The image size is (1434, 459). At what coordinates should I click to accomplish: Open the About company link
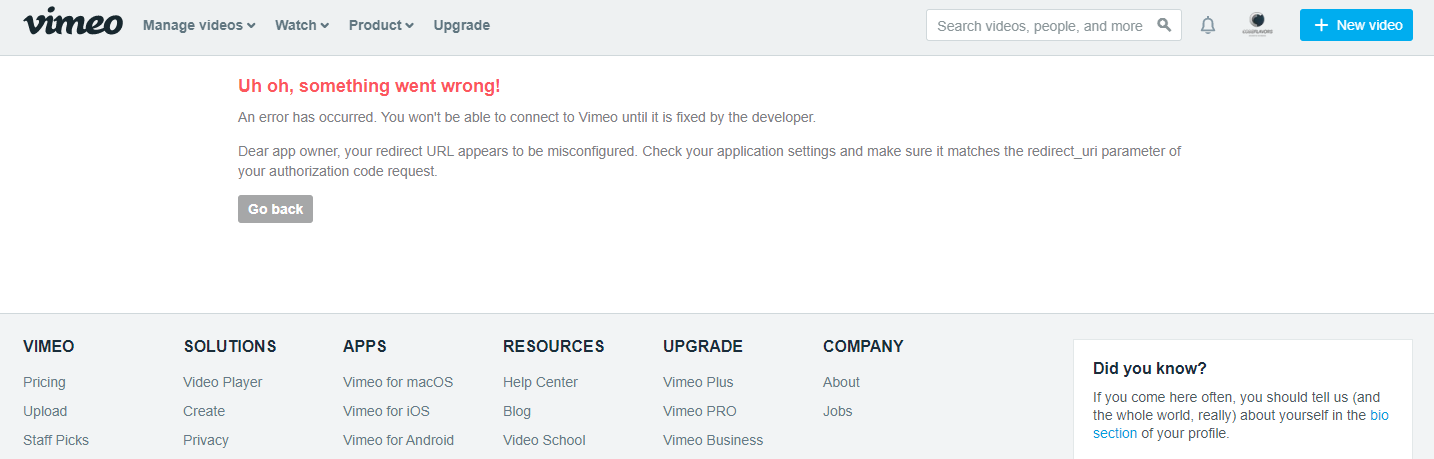point(841,382)
